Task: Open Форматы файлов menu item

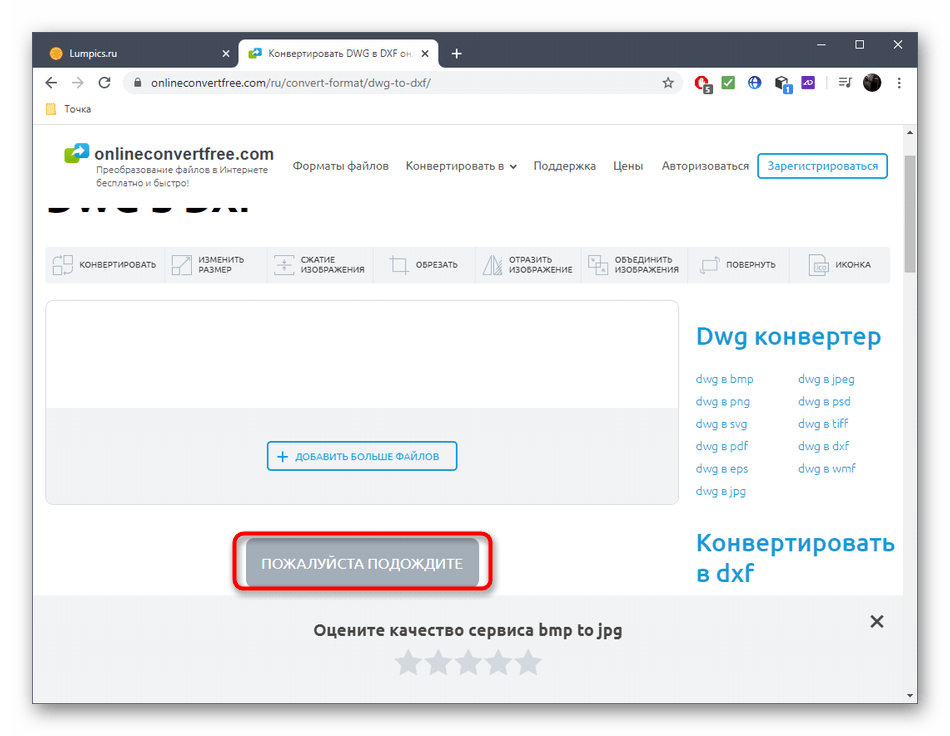Action: tap(340, 166)
